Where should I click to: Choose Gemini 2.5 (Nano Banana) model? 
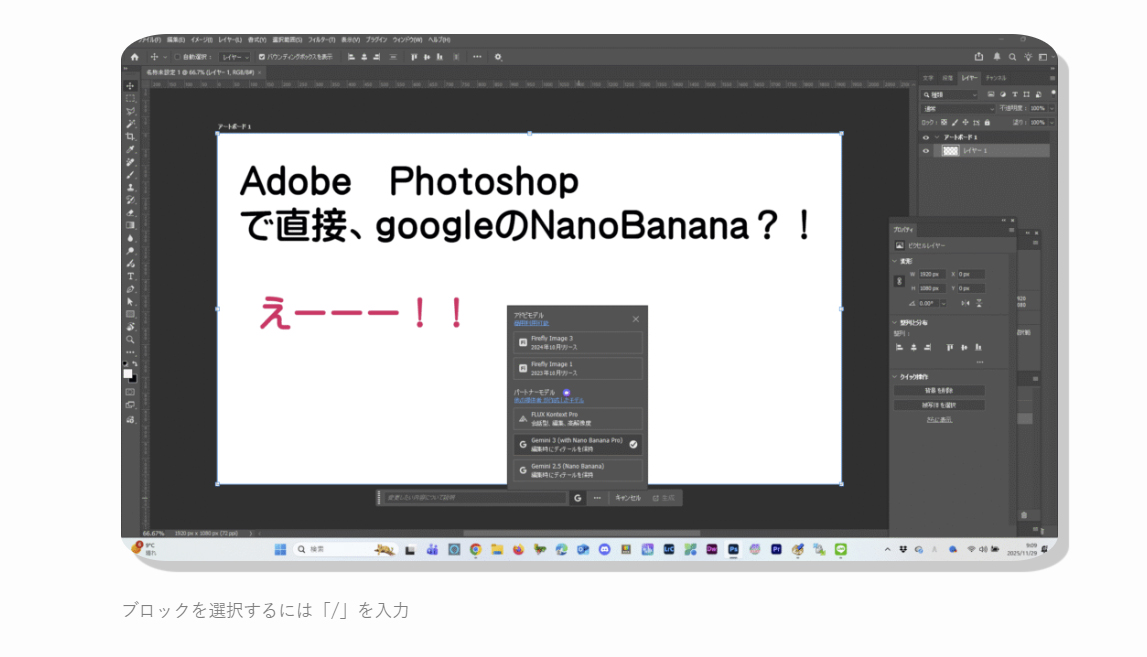point(578,470)
